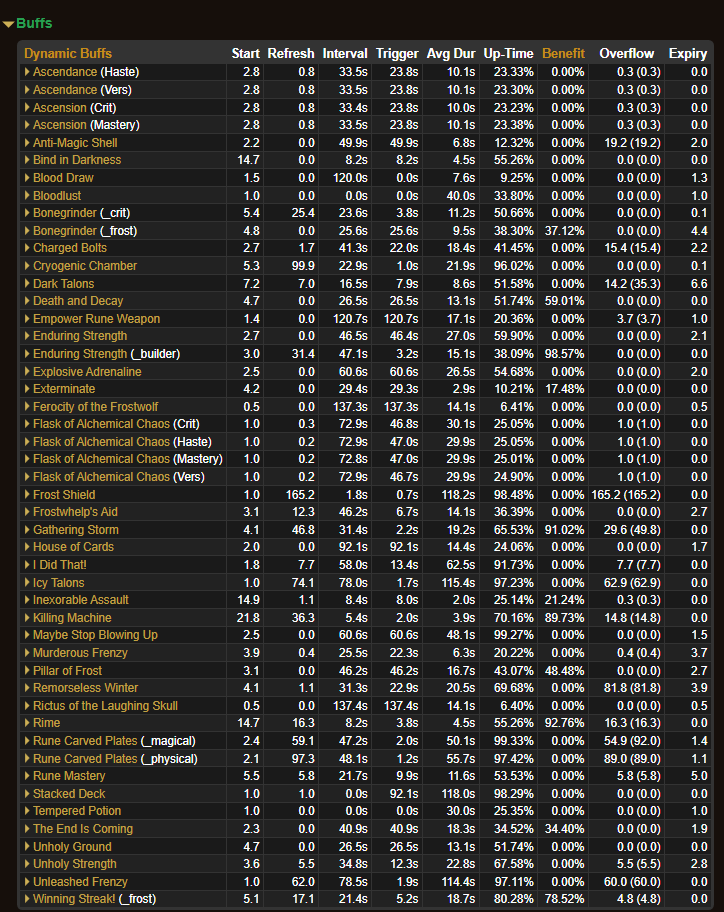Sort by the Overflow column header
The image size is (724, 912).
(626, 54)
